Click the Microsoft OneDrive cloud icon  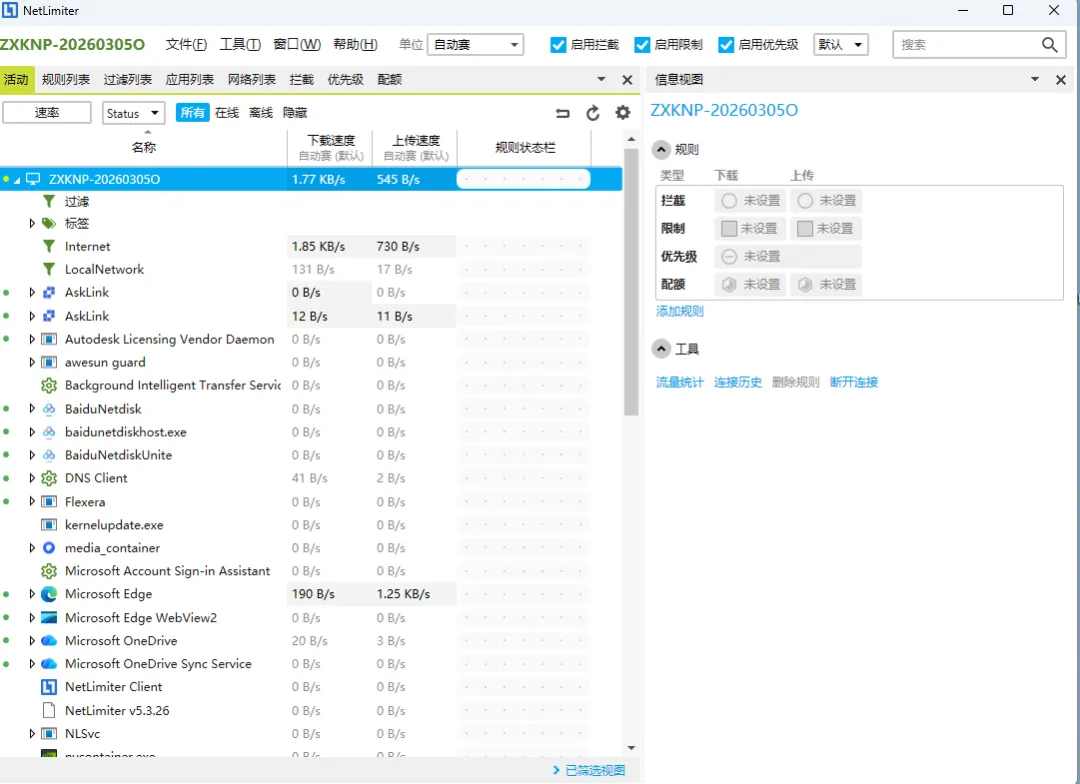[49, 641]
